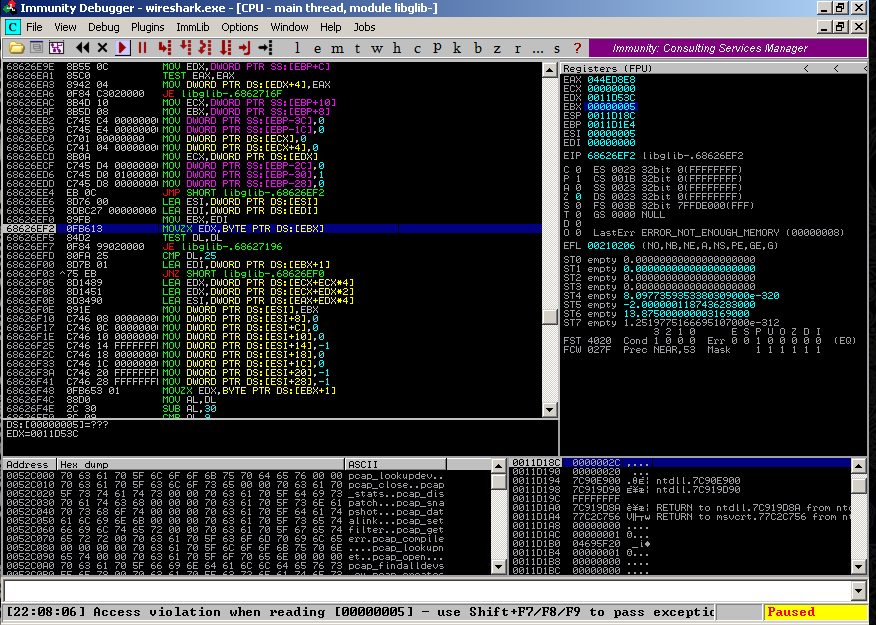The width and height of the screenshot is (876, 625).
Task: Click the red question mark help icon
Action: coord(577,48)
